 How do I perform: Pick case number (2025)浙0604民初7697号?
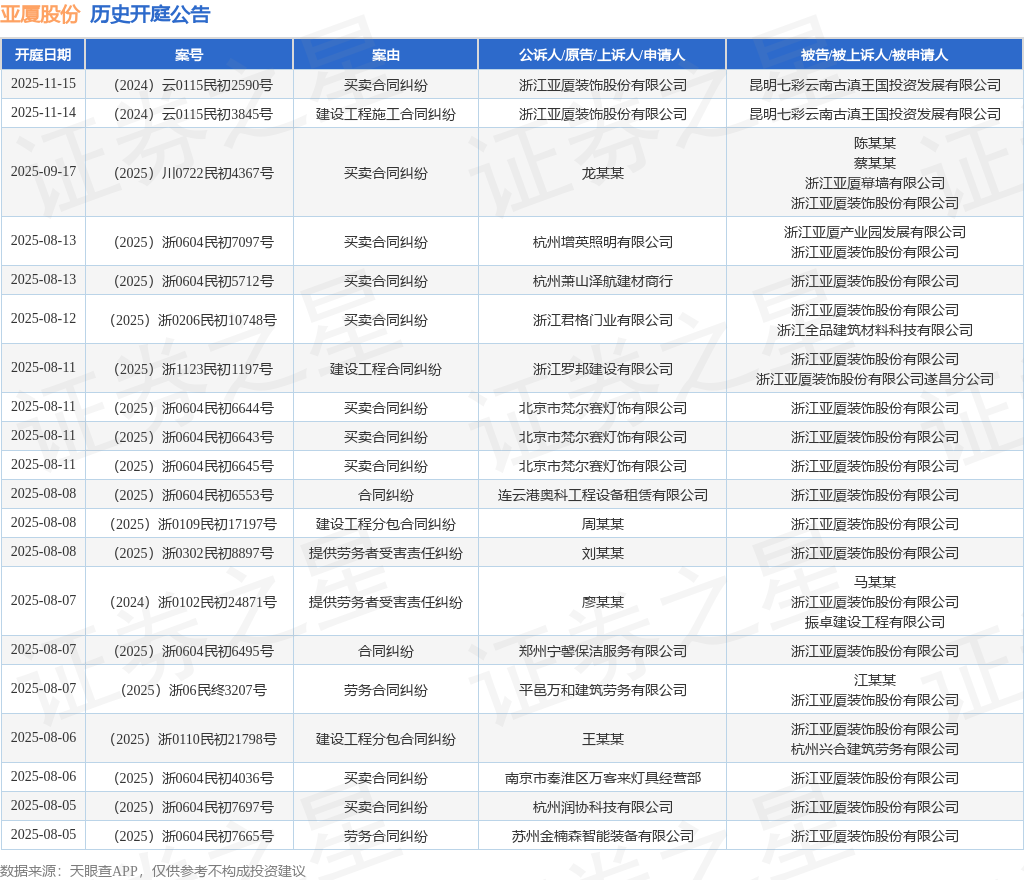189,807
